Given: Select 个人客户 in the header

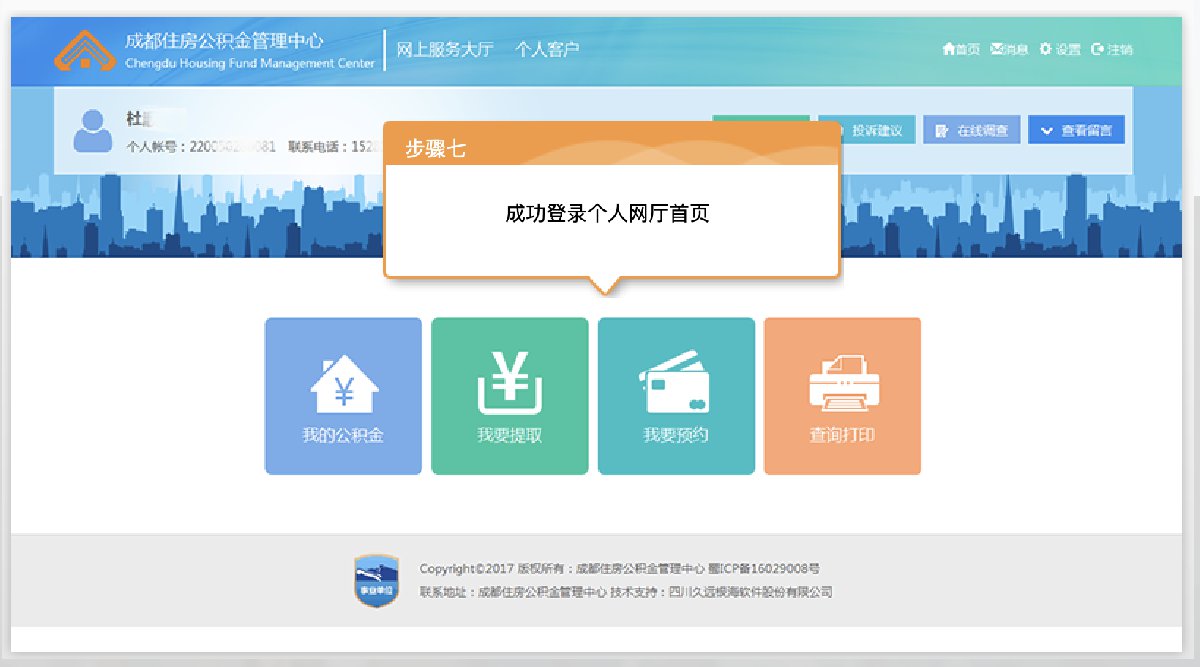Looking at the screenshot, I should click(x=547, y=49).
